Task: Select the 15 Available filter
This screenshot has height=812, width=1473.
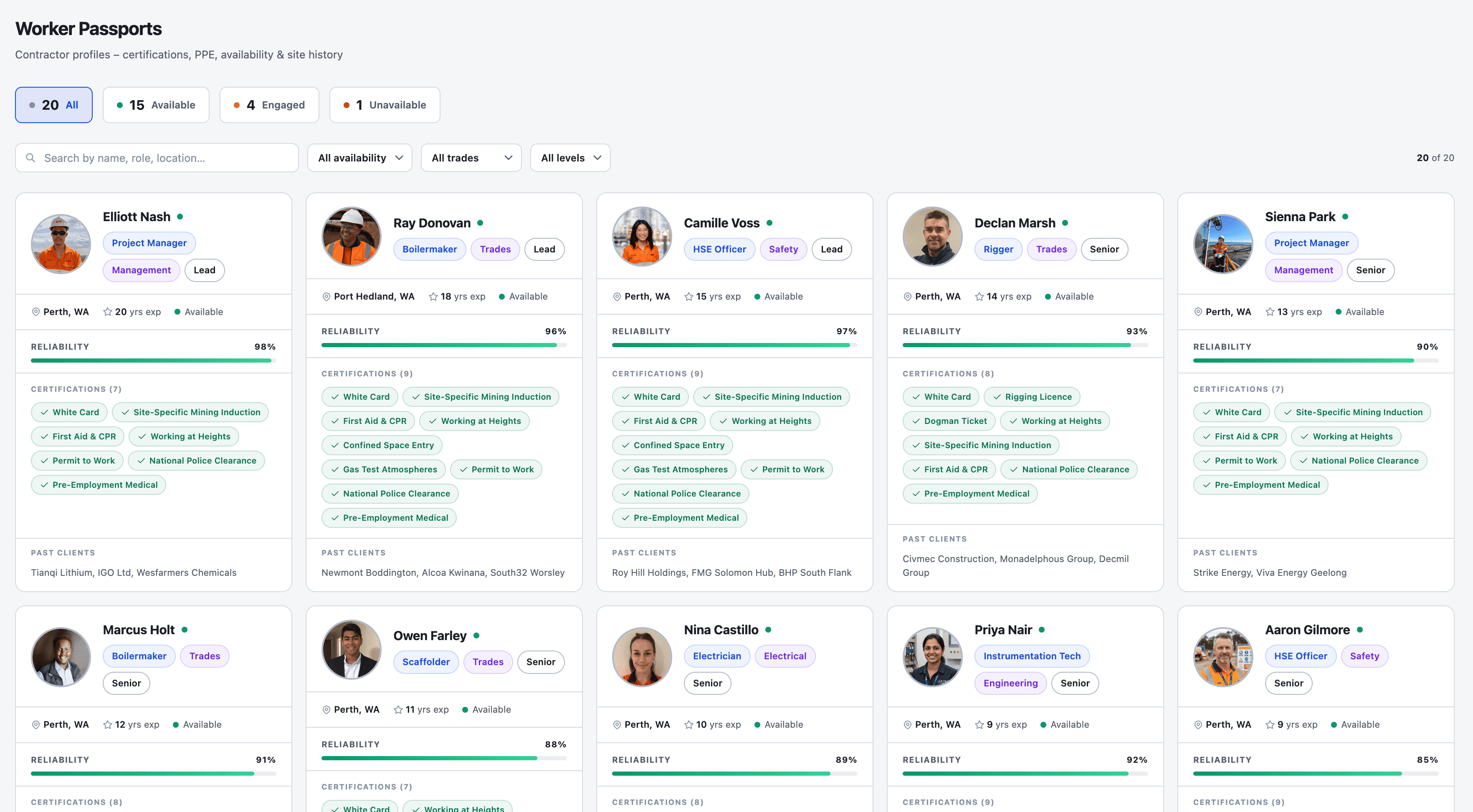Action: pos(156,105)
